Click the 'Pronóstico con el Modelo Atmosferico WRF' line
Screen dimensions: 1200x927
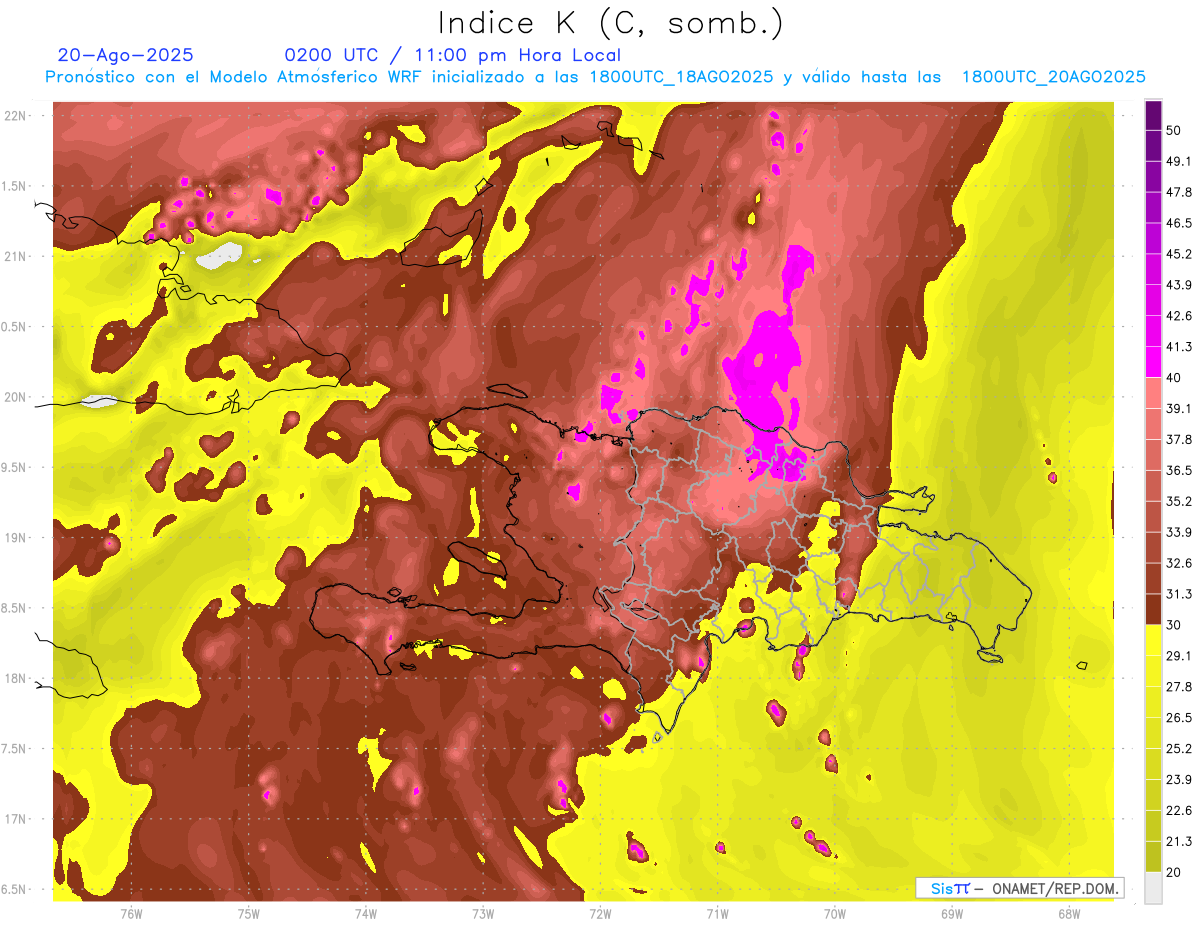click(595, 77)
